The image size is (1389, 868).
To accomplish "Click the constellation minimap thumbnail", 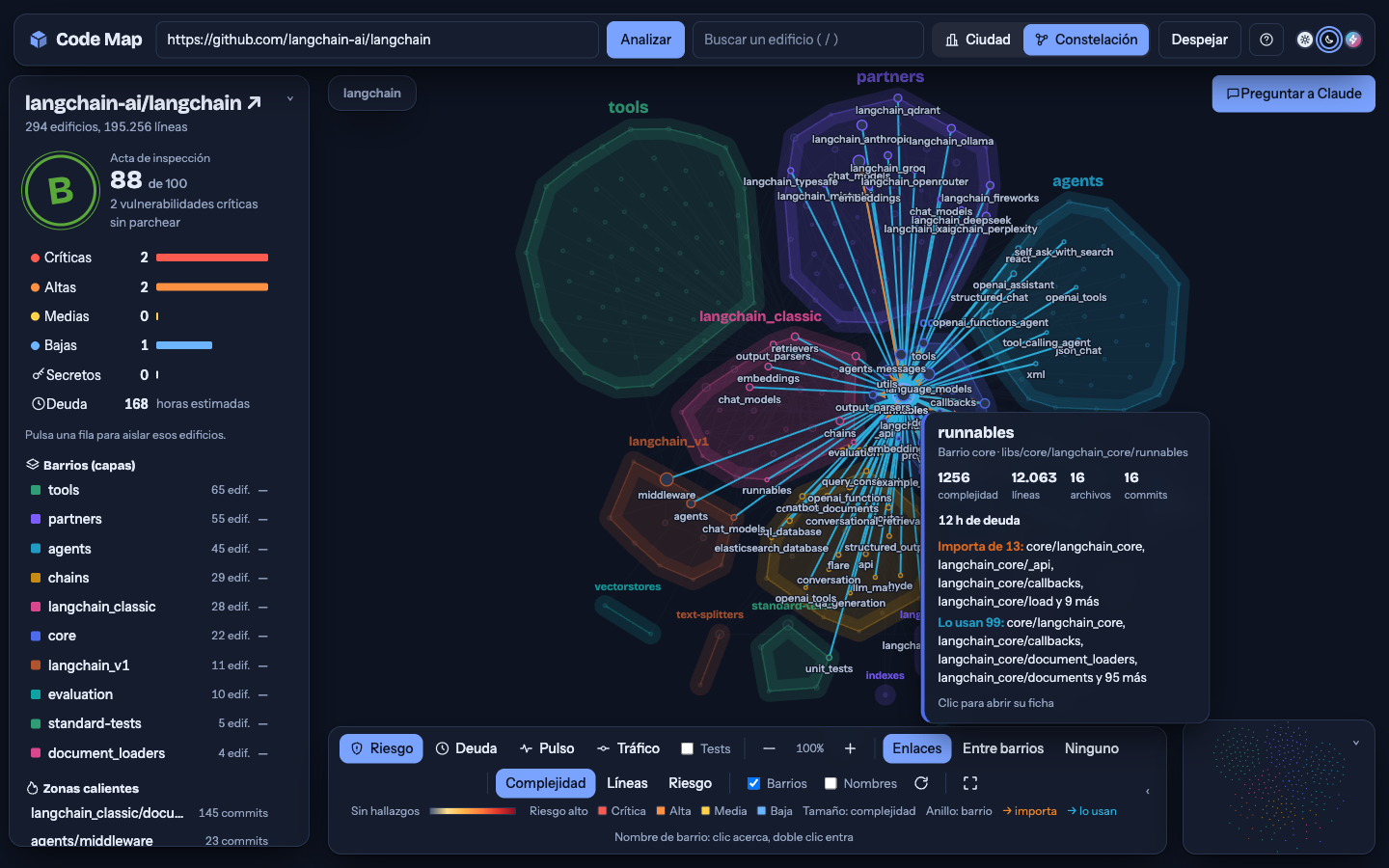I will click(x=1279, y=787).
